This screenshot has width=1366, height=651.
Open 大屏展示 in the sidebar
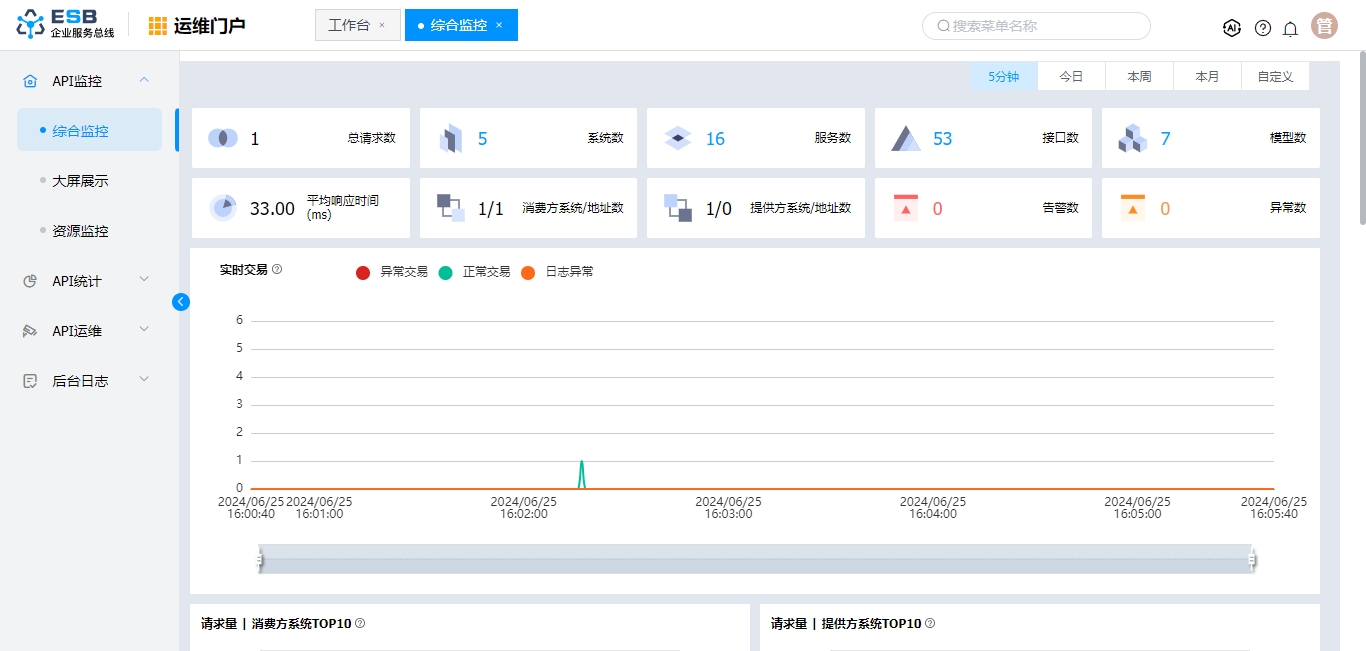[x=80, y=181]
